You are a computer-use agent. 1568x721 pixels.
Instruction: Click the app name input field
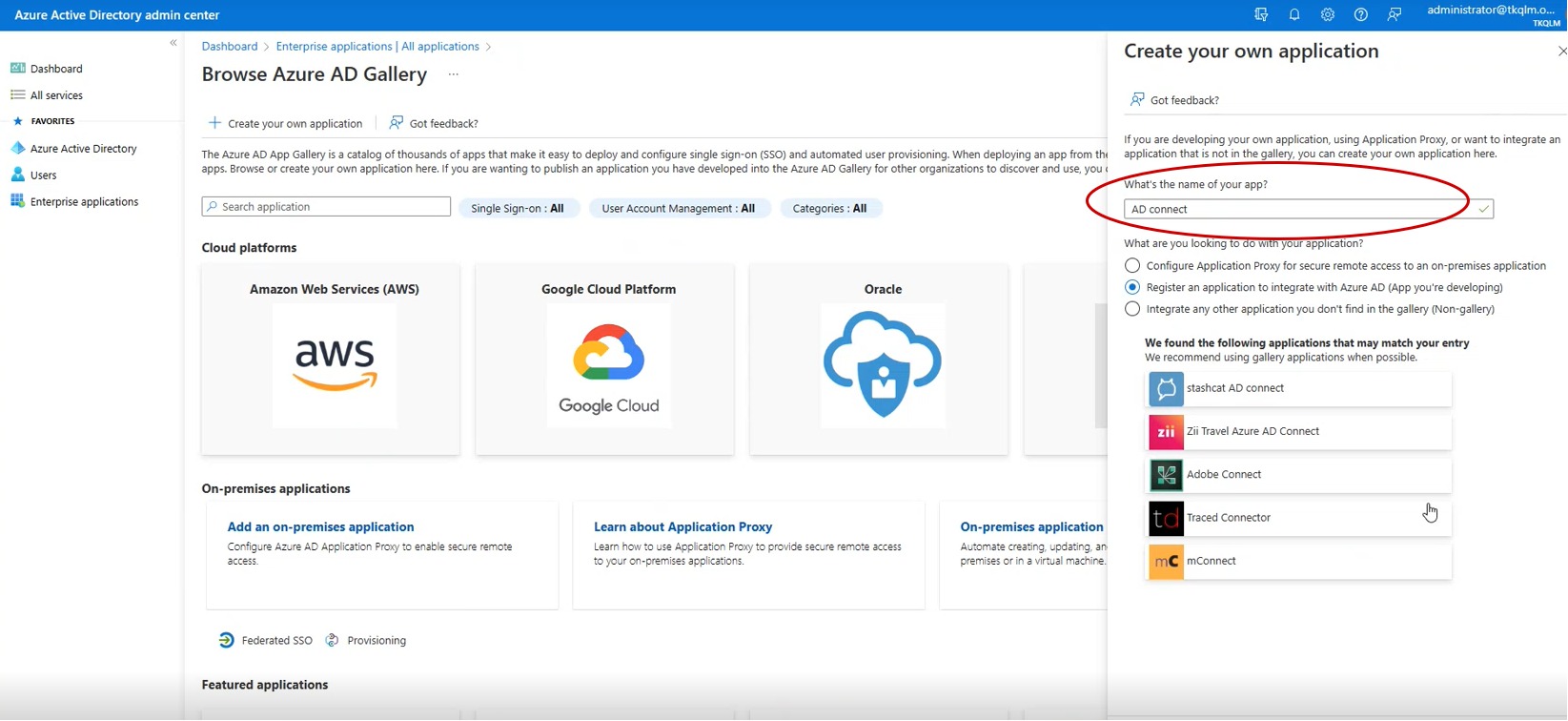click(1309, 209)
